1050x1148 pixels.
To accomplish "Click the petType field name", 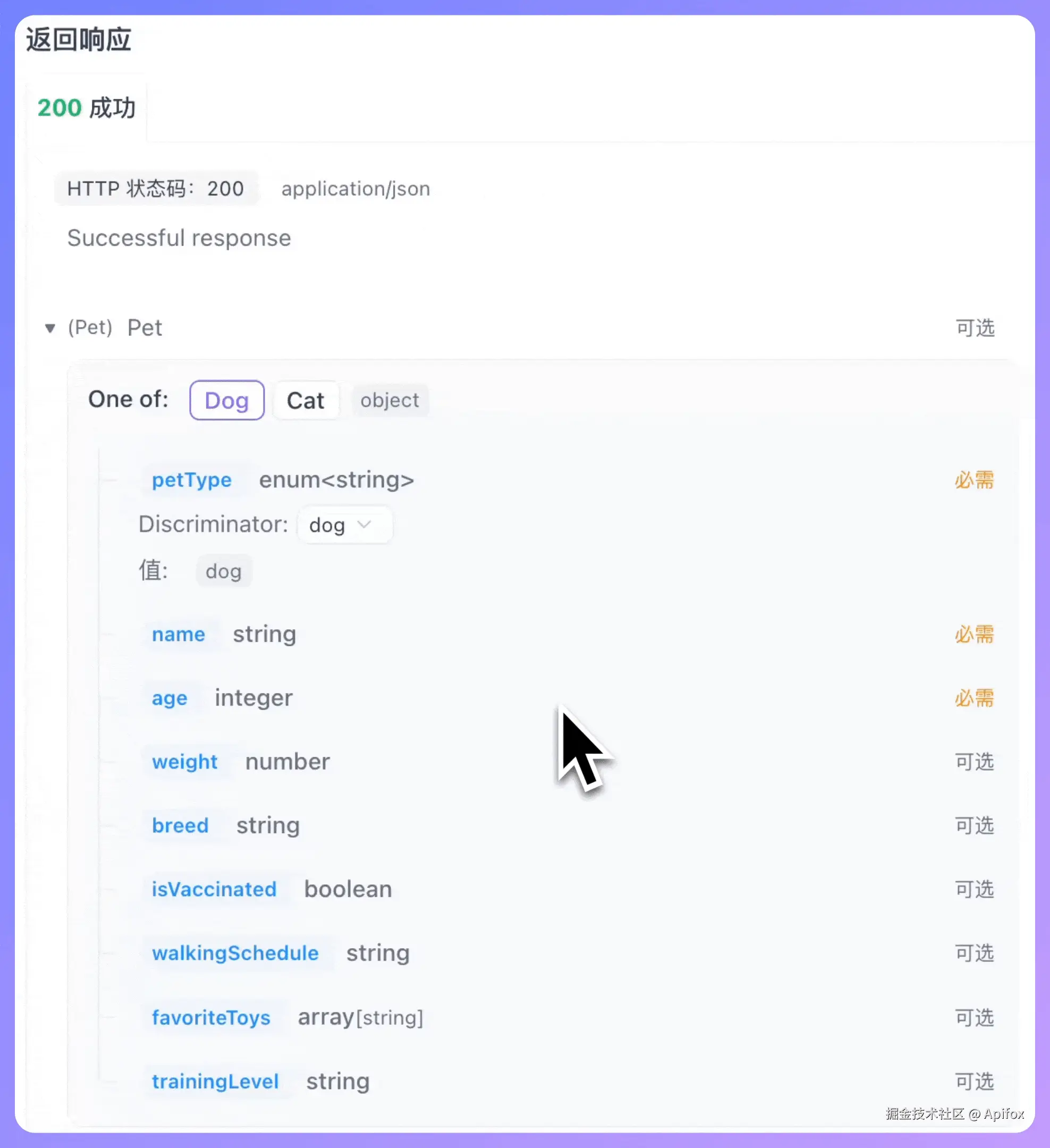I will [191, 480].
